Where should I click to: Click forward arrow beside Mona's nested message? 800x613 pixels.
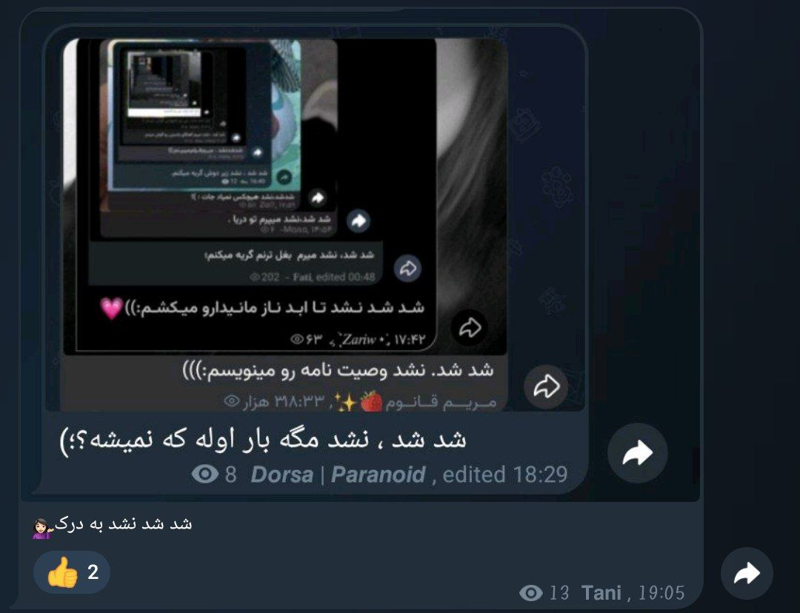(x=359, y=221)
